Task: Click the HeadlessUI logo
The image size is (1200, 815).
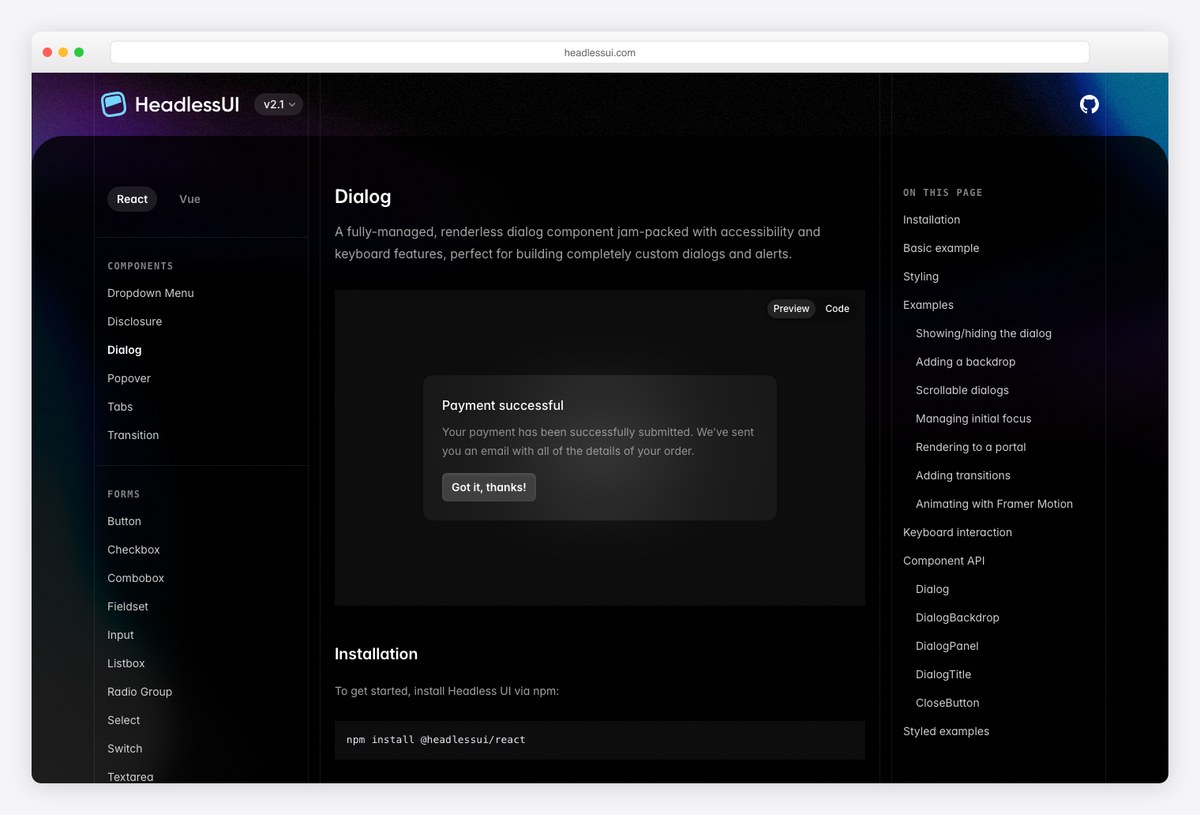Action: [x=170, y=104]
